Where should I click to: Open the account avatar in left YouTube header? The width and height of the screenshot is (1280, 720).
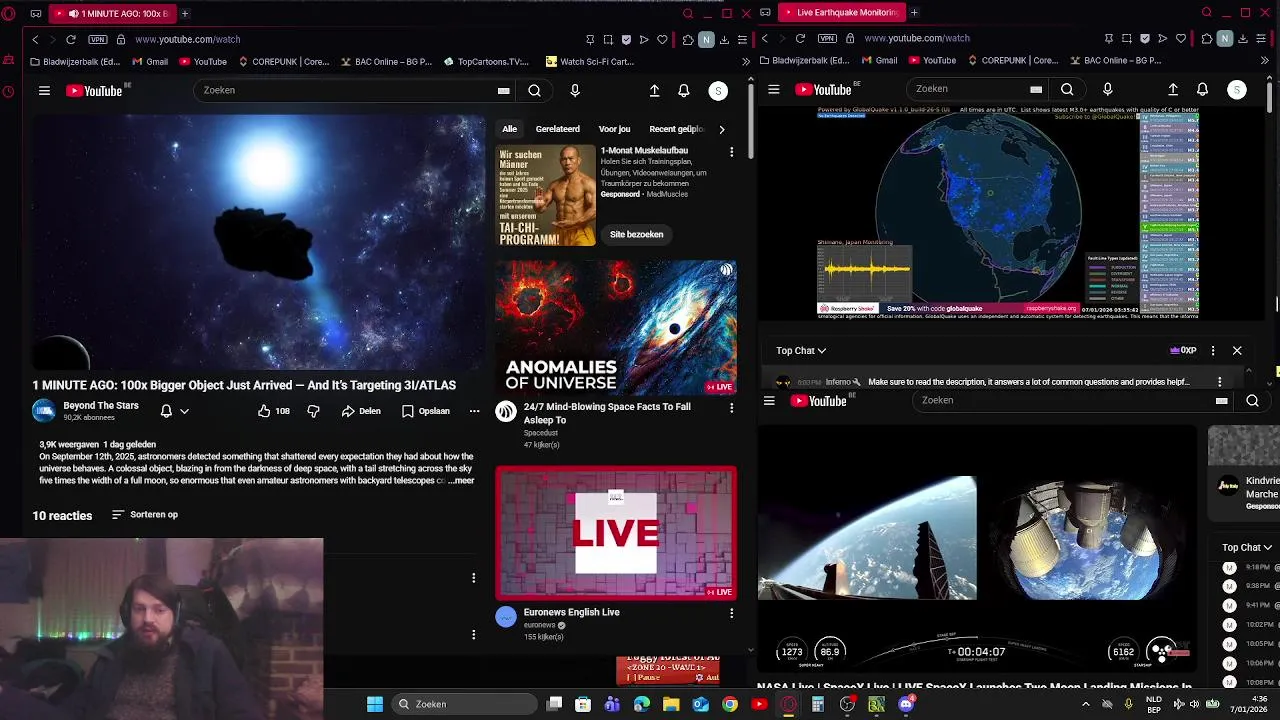pos(718,91)
